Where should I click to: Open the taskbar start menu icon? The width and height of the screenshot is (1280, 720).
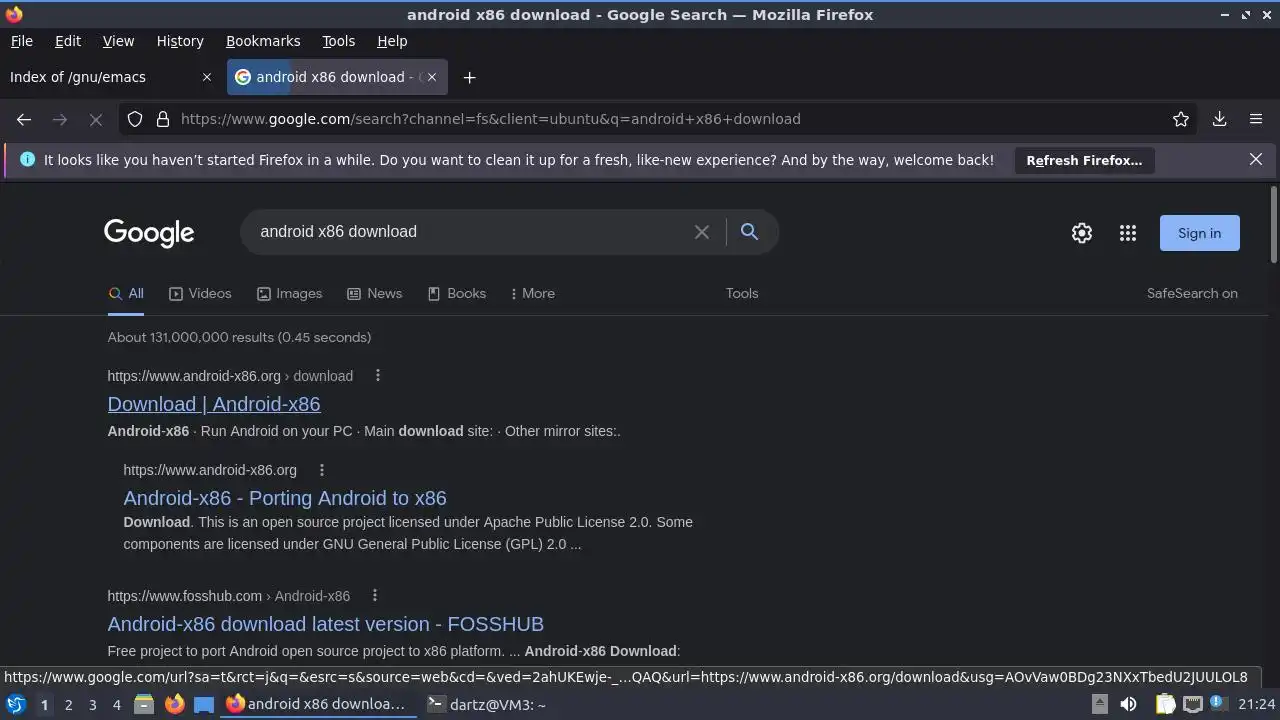(16, 704)
